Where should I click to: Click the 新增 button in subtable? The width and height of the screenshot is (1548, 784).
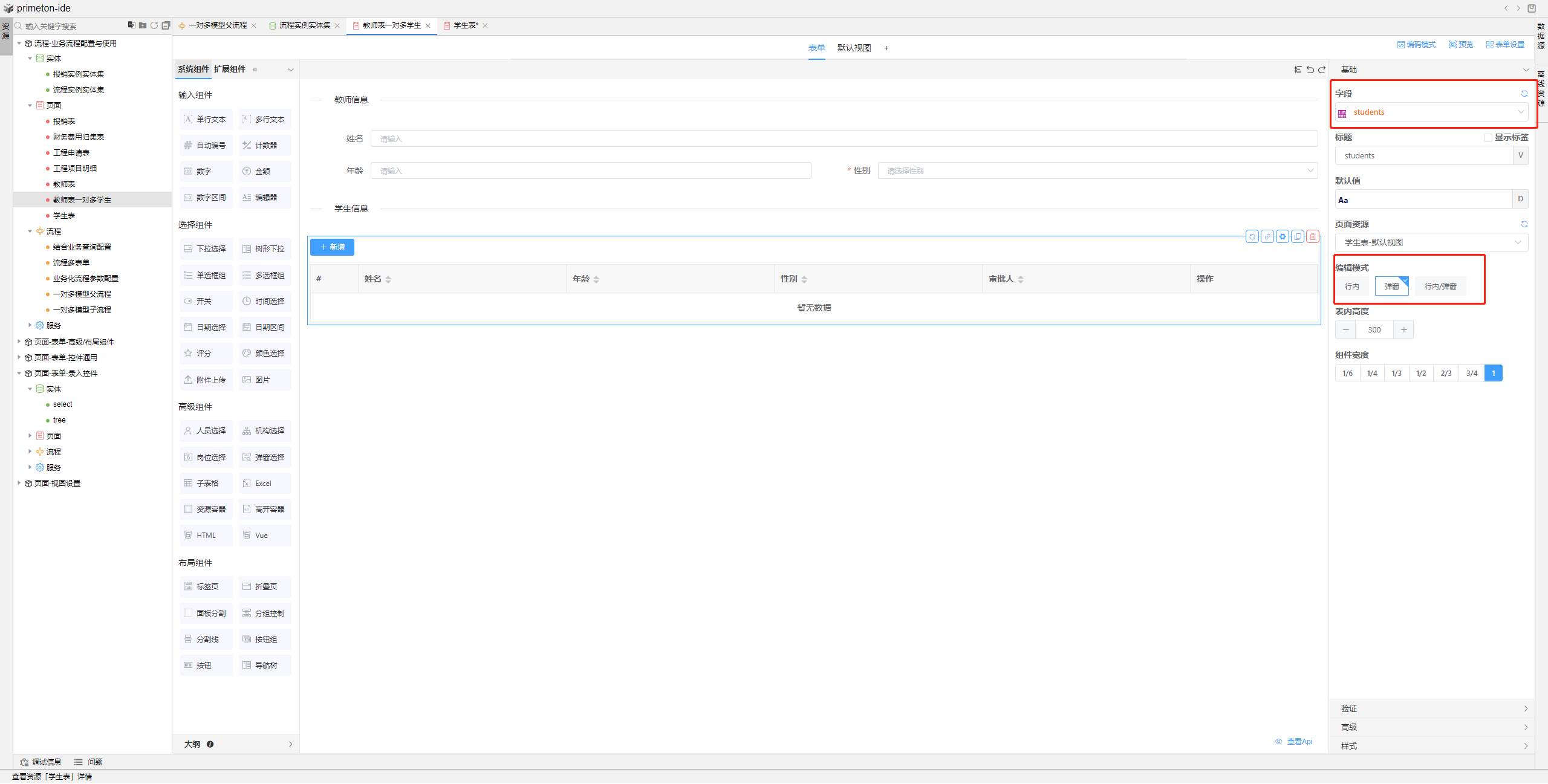point(333,247)
